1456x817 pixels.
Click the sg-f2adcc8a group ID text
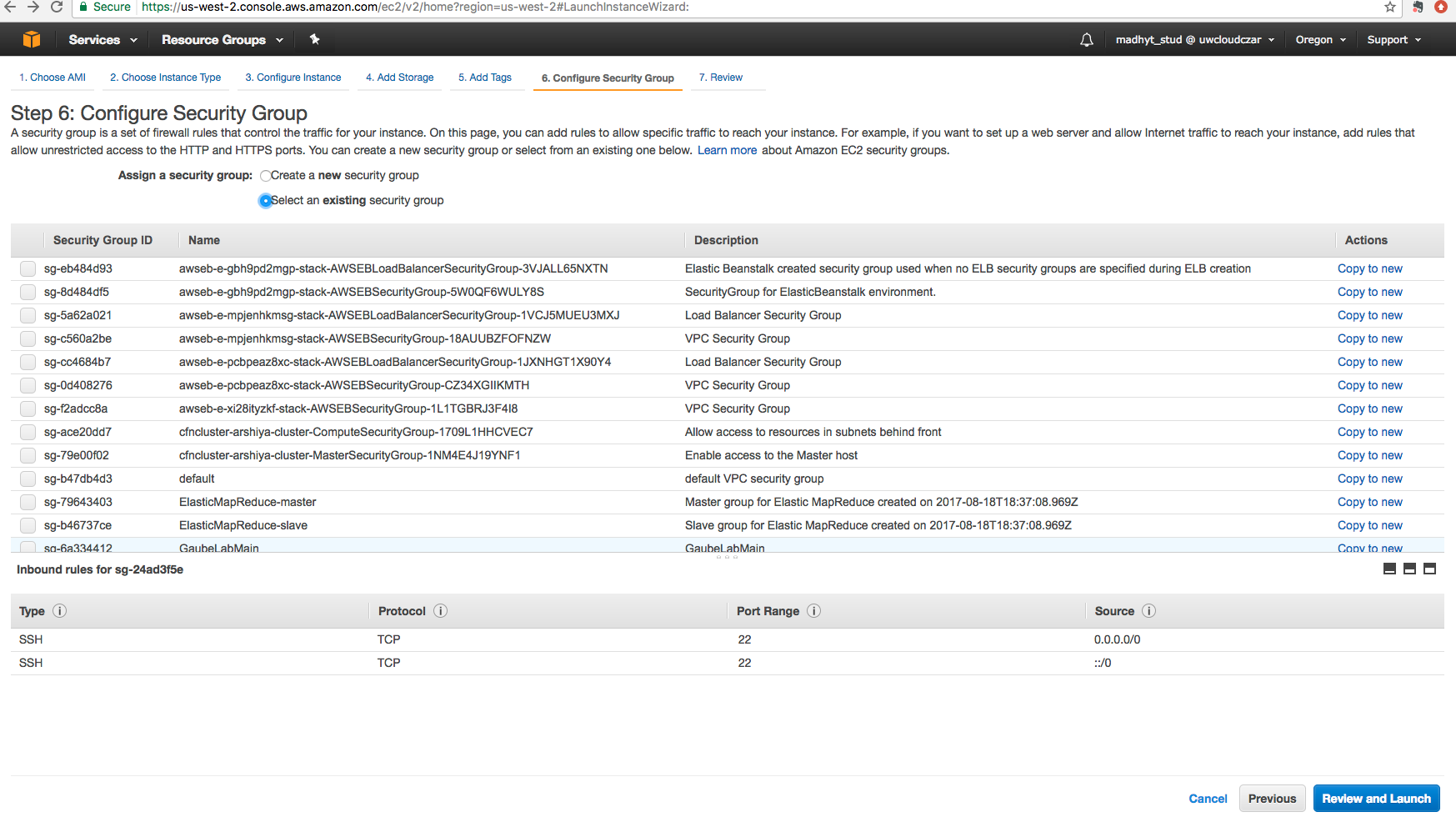pos(76,409)
